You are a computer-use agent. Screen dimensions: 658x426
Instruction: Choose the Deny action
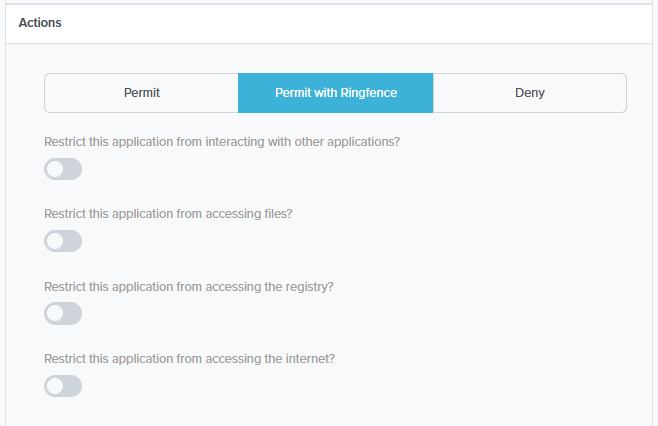tap(530, 93)
